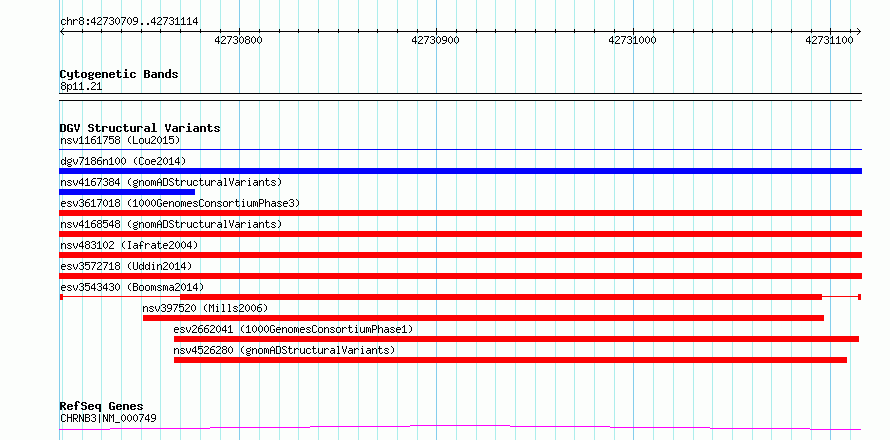Click the red nsv4526280 variant bar

(x=510, y=360)
